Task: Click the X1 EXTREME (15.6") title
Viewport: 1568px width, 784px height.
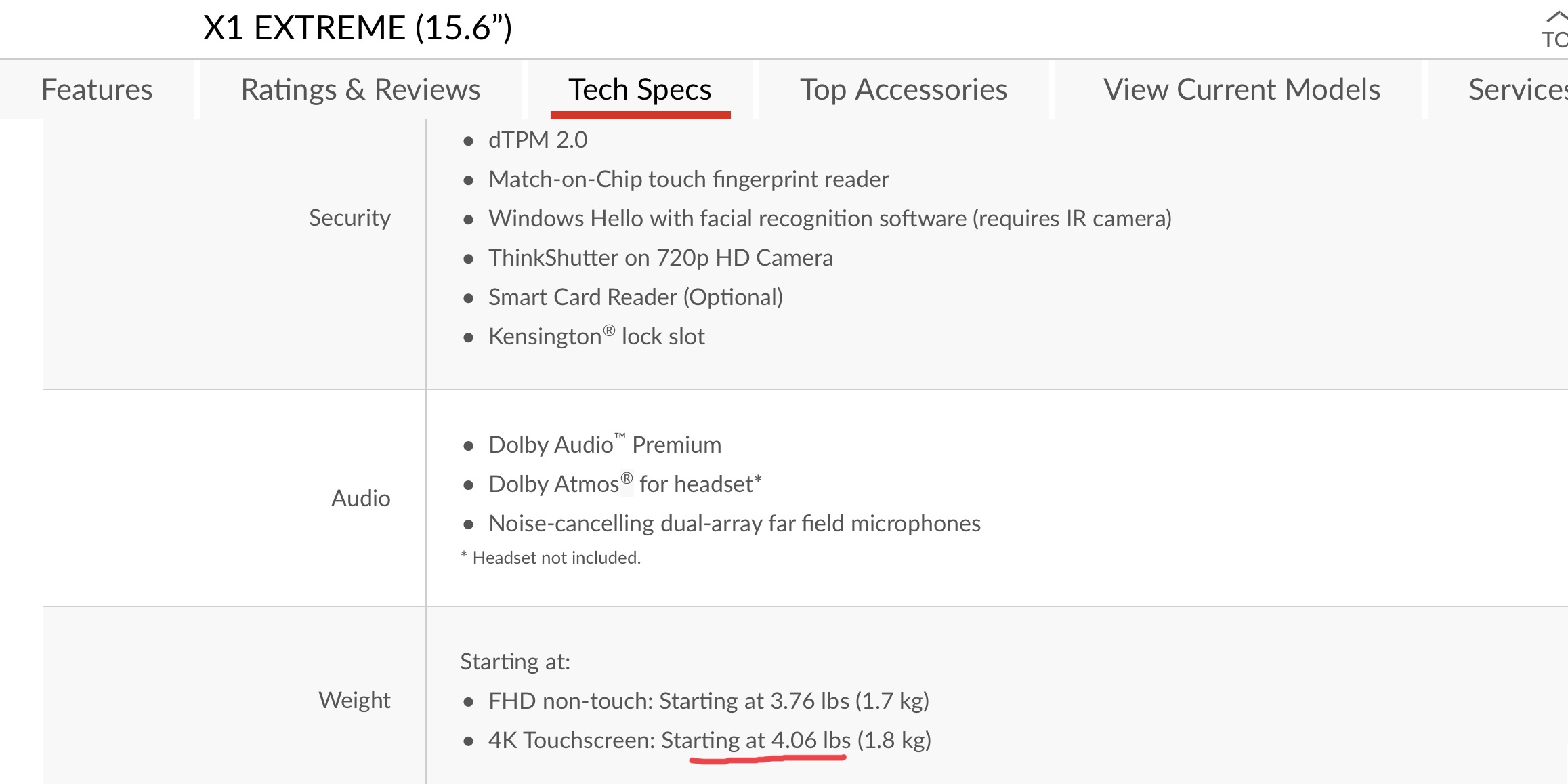Action: click(x=358, y=28)
